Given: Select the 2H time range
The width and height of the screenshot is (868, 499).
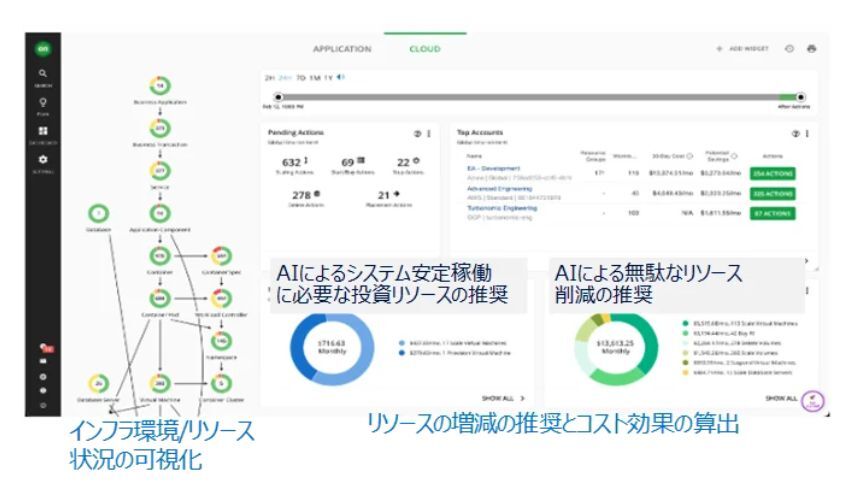Looking at the screenshot, I should (x=270, y=78).
